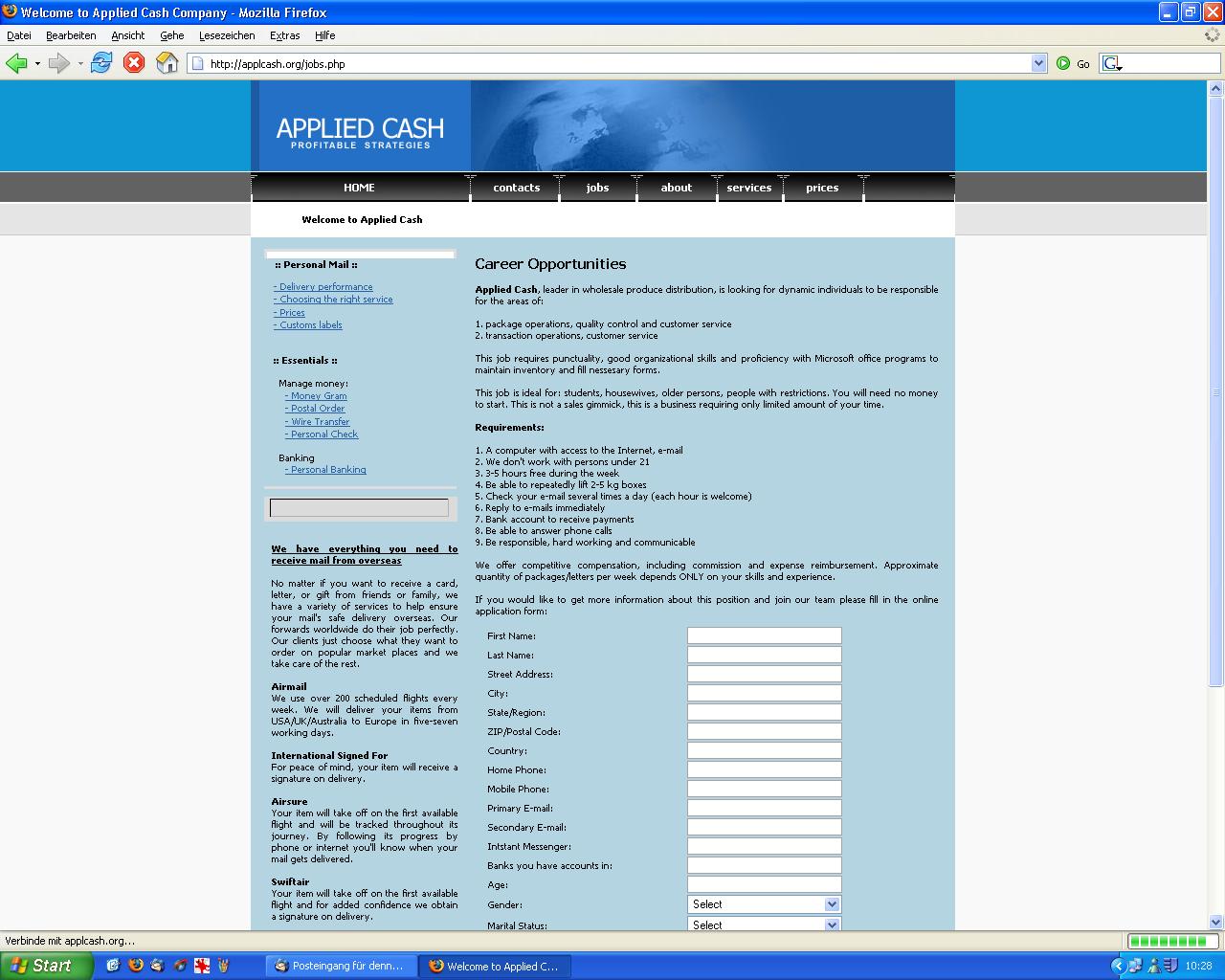This screenshot has height=980, width=1225.
Task: Open the Bearbeiten menu
Action: point(71,35)
